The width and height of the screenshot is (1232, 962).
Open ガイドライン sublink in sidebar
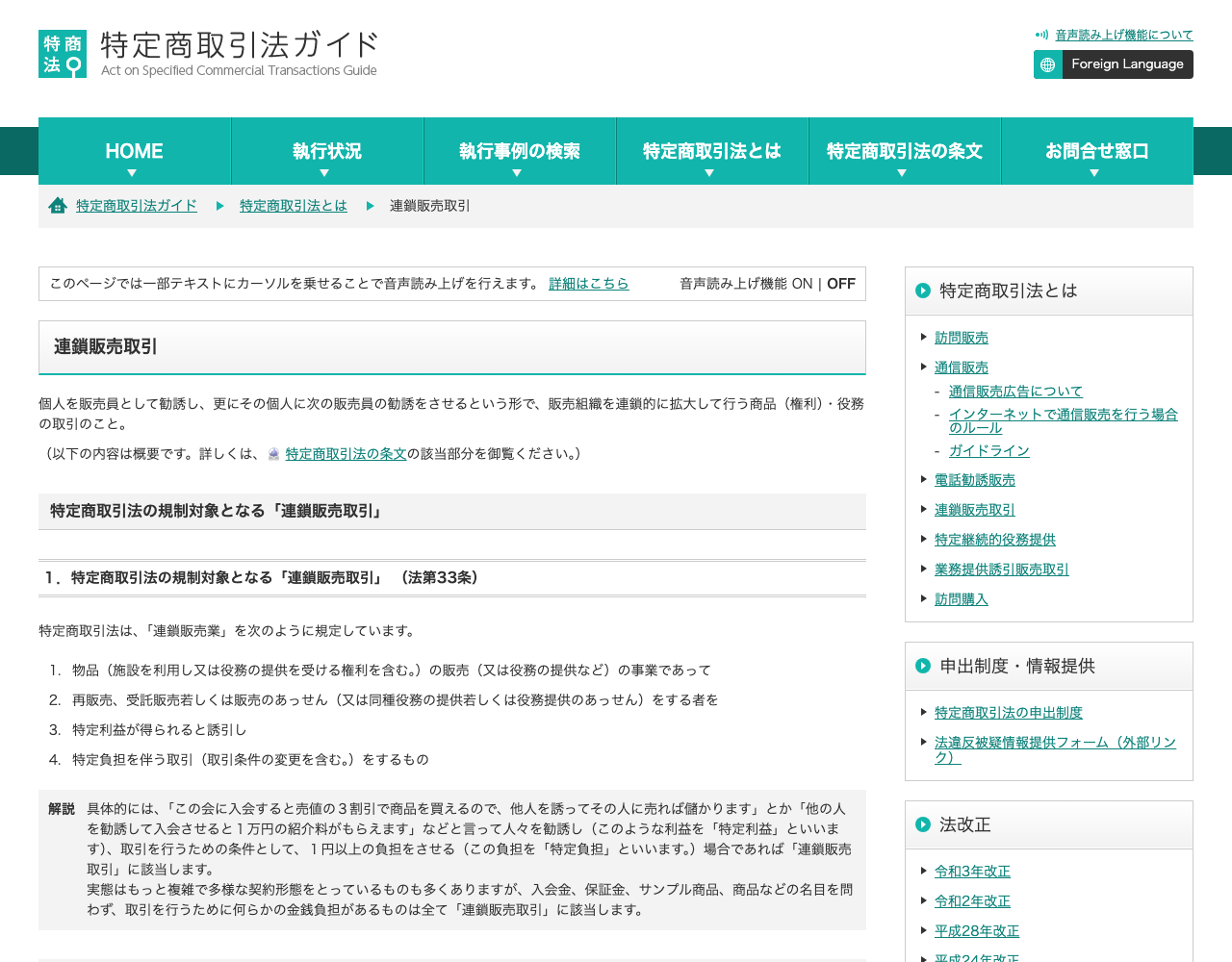point(989,451)
